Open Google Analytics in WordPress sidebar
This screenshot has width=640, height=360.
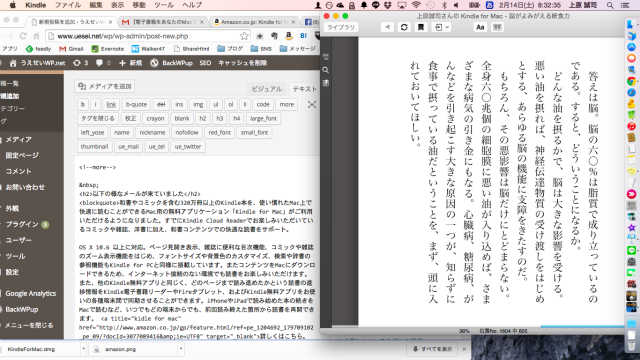pos(31,293)
